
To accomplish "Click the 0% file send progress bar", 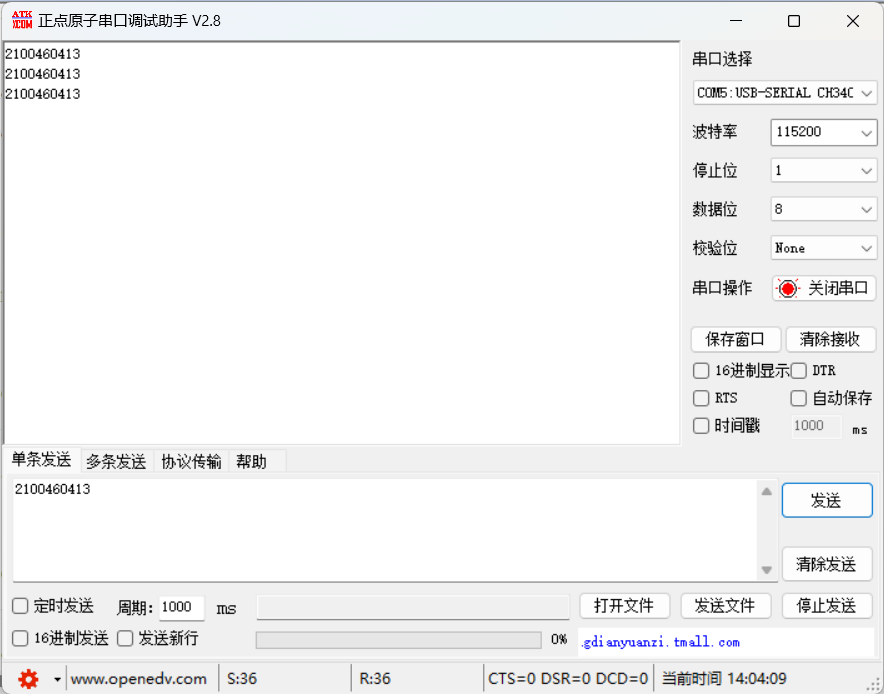I will tap(399, 640).
